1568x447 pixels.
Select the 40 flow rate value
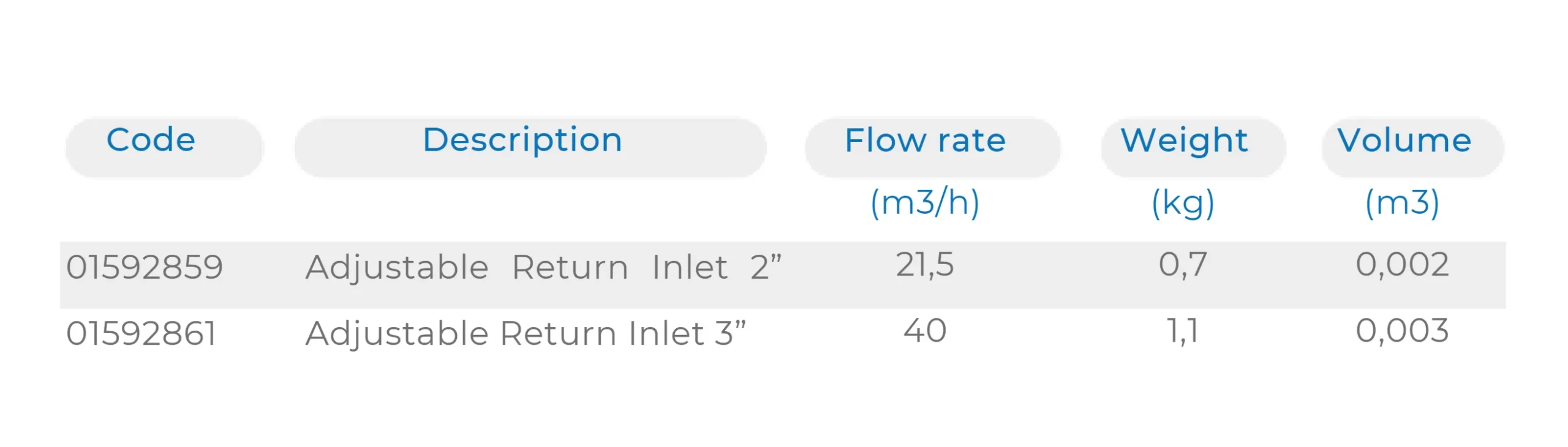click(925, 331)
